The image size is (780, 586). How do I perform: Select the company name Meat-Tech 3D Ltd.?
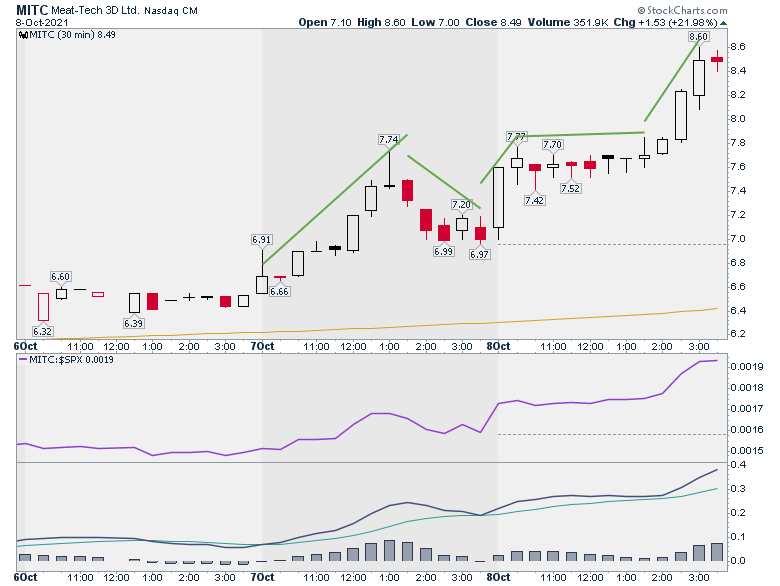[96, 10]
